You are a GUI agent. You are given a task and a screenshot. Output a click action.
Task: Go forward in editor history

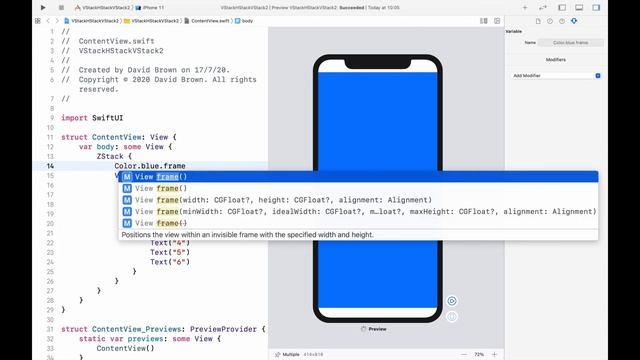pos(57,21)
